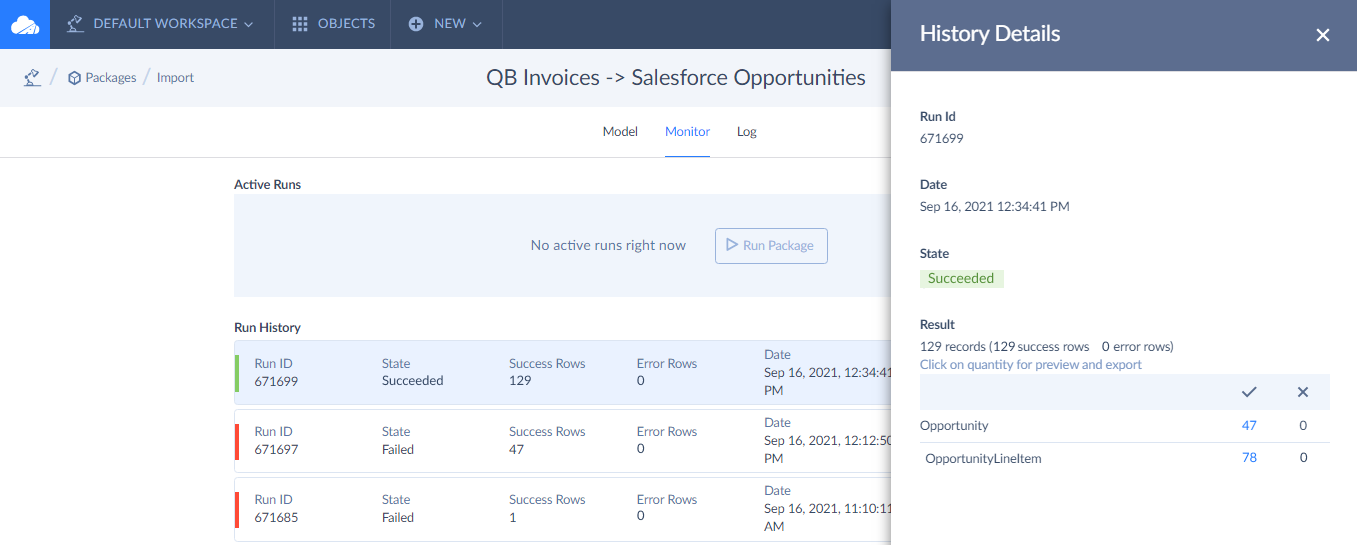Open the Default Workspace dropdown
The width and height of the screenshot is (1357, 545).
tap(160, 24)
